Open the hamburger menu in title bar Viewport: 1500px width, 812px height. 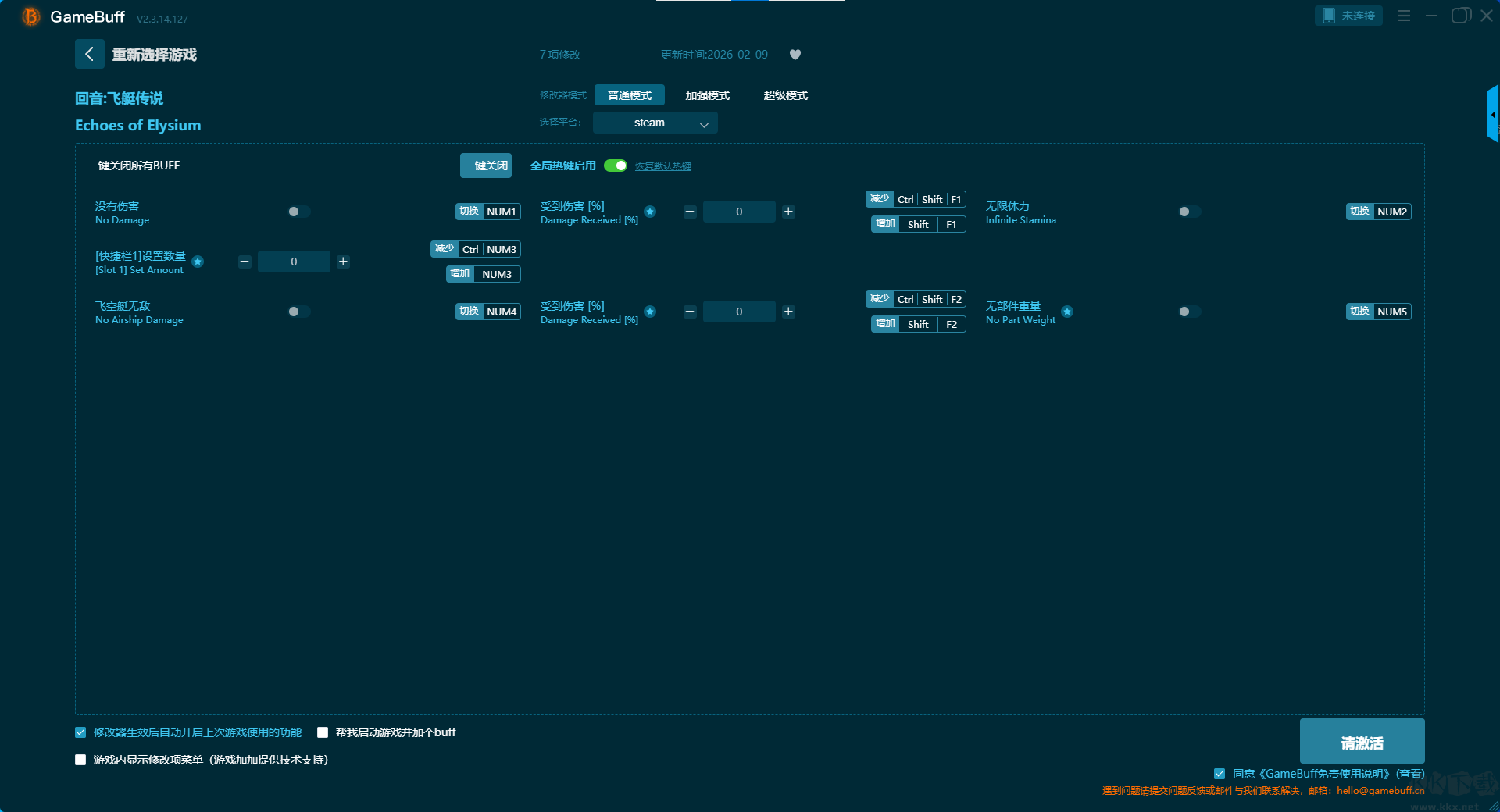click(x=1404, y=16)
